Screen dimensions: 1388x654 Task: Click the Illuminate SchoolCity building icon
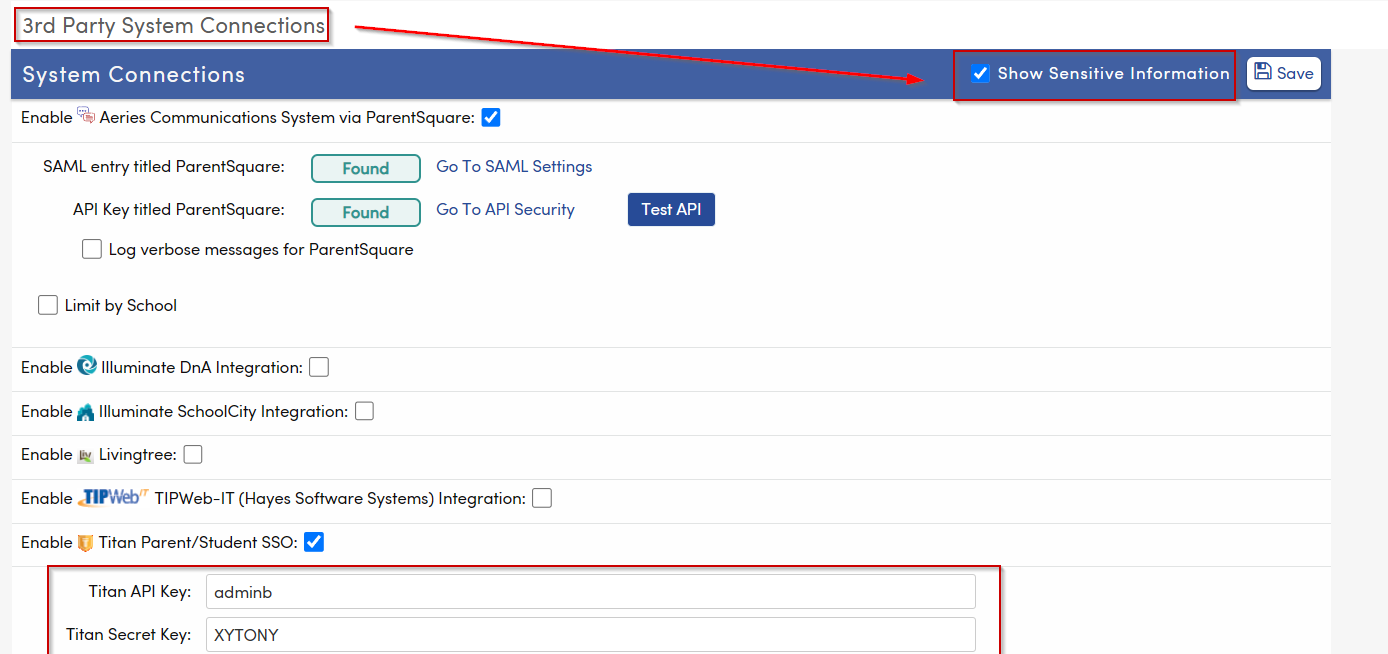point(86,411)
